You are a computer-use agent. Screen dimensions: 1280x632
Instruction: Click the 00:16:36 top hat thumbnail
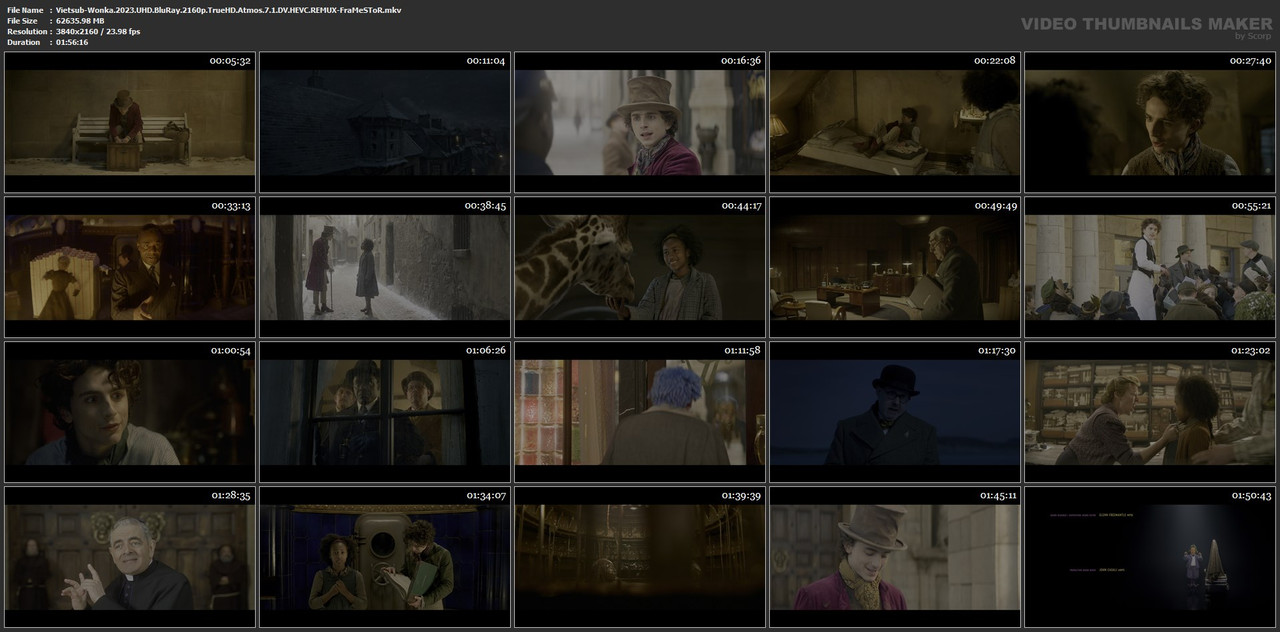pos(640,122)
